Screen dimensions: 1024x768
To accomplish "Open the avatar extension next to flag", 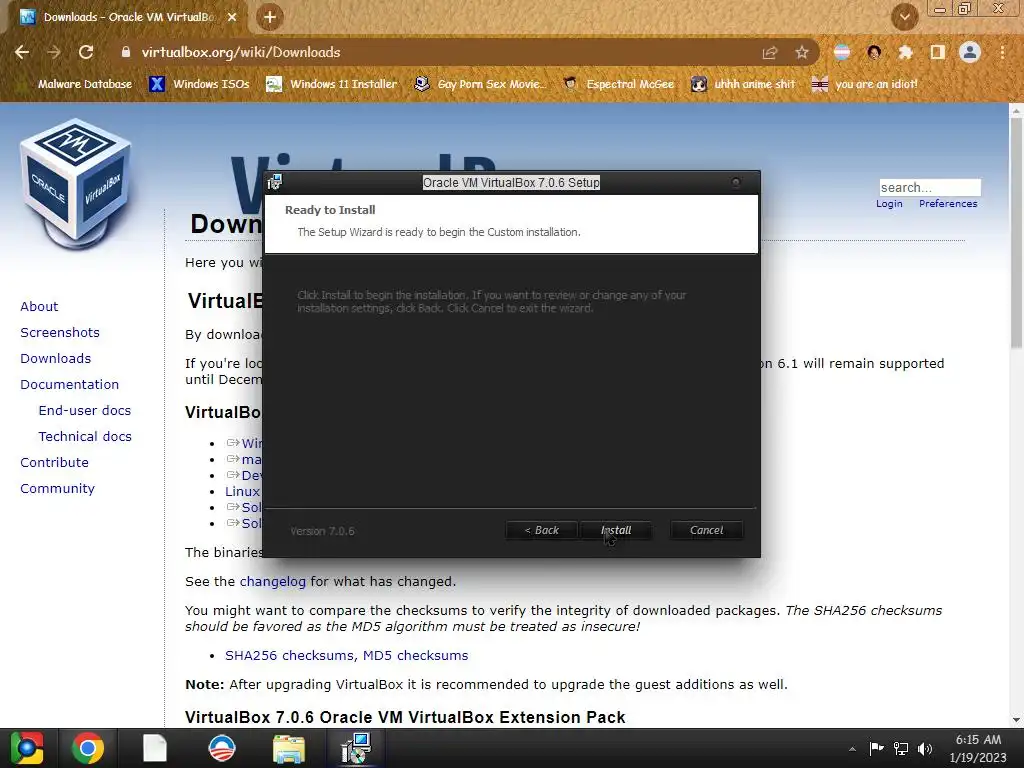I will point(874,52).
